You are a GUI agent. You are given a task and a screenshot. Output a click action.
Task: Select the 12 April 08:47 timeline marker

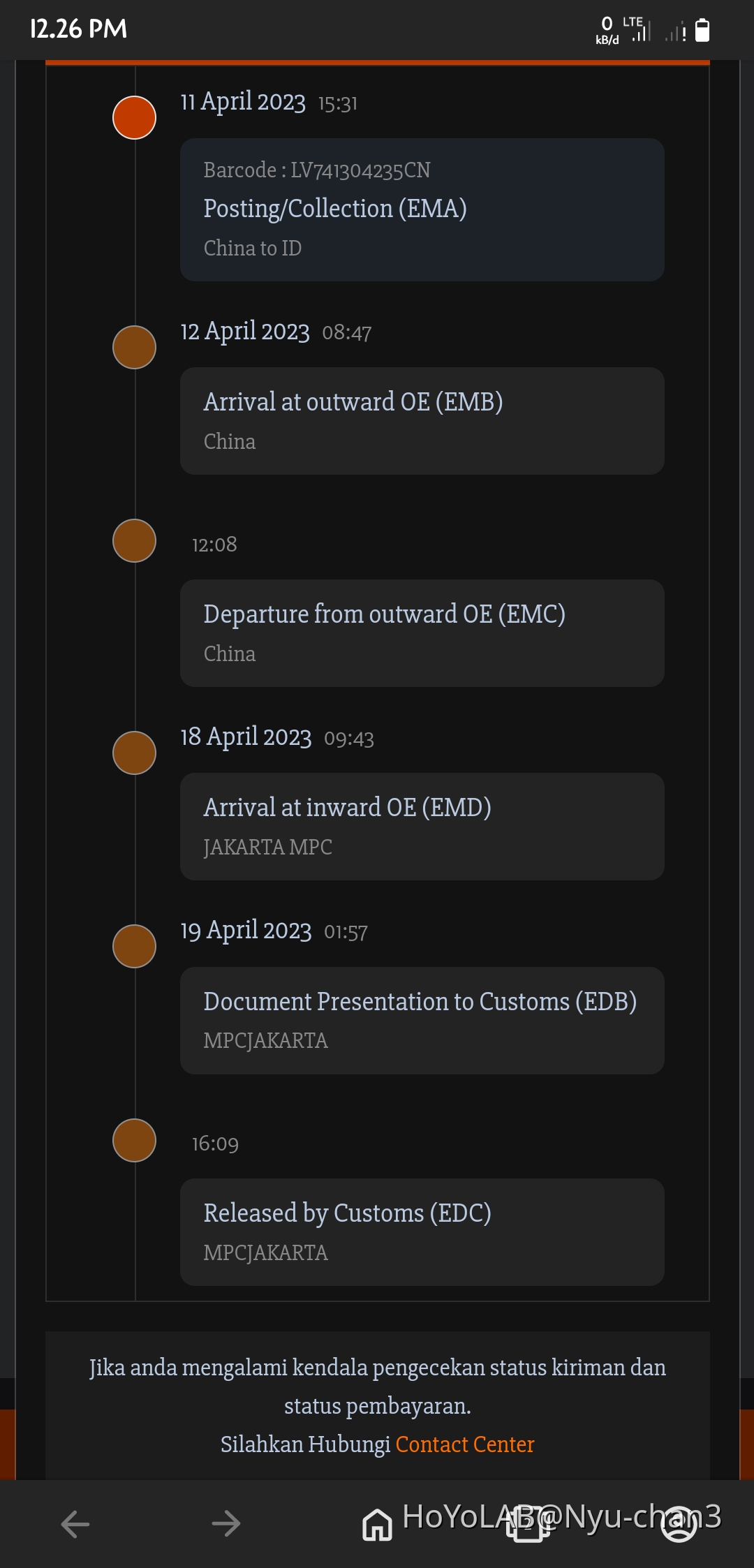pos(134,347)
